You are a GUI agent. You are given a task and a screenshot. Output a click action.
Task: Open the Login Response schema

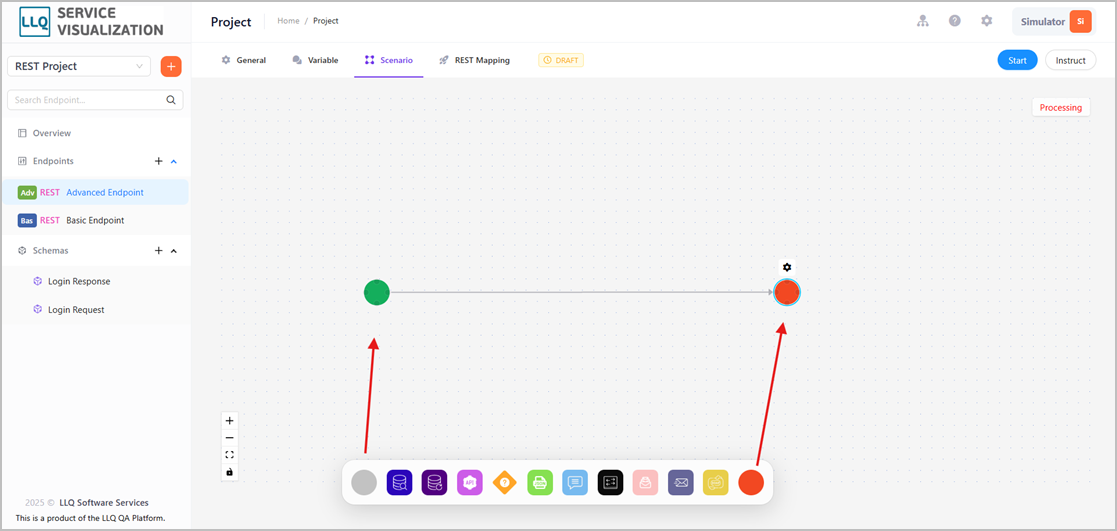click(x=79, y=282)
